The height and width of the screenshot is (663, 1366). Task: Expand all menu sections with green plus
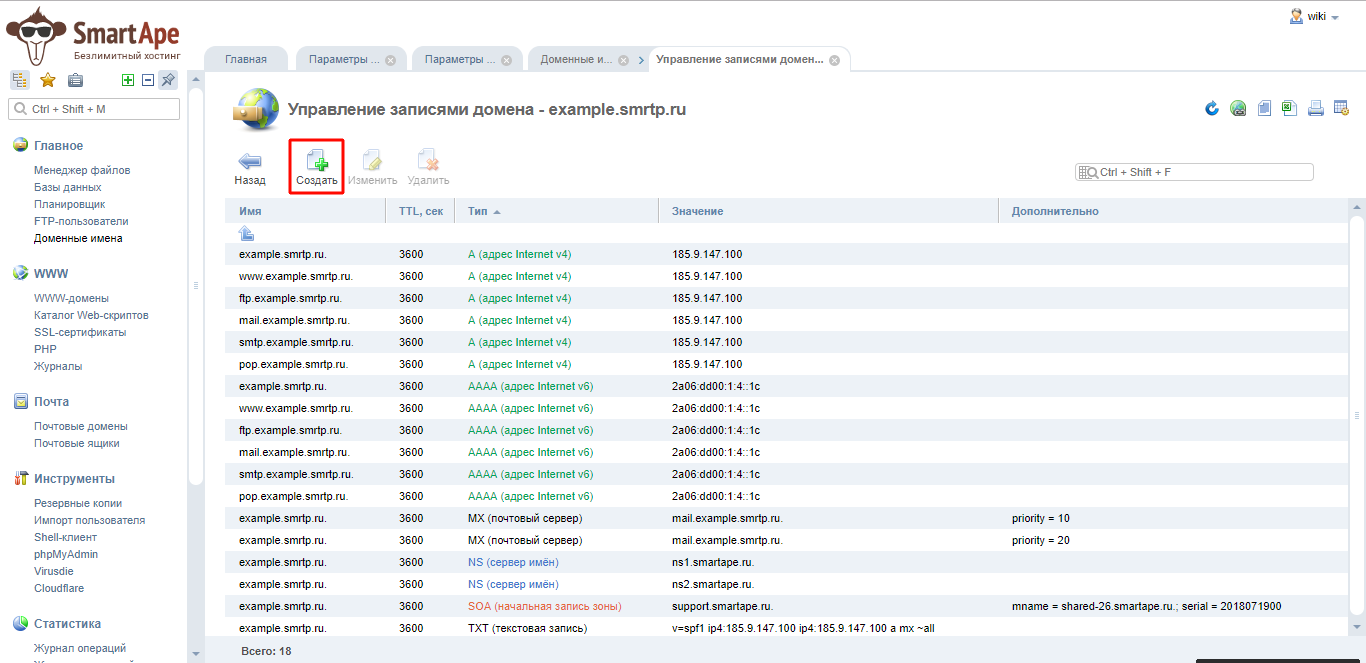point(128,80)
